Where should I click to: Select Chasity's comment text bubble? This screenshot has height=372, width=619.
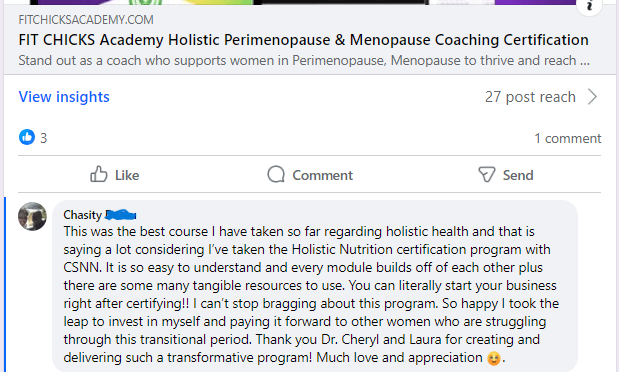pyautogui.click(x=315, y=286)
